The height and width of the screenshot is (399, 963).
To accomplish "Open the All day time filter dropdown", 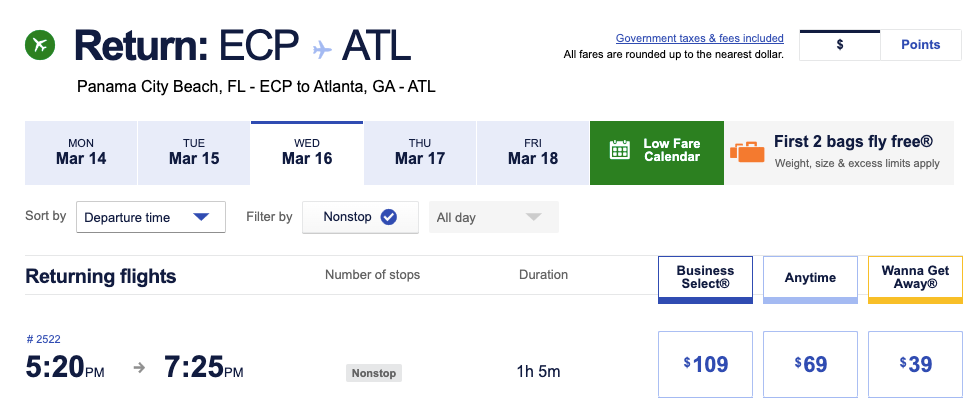I will (494, 217).
